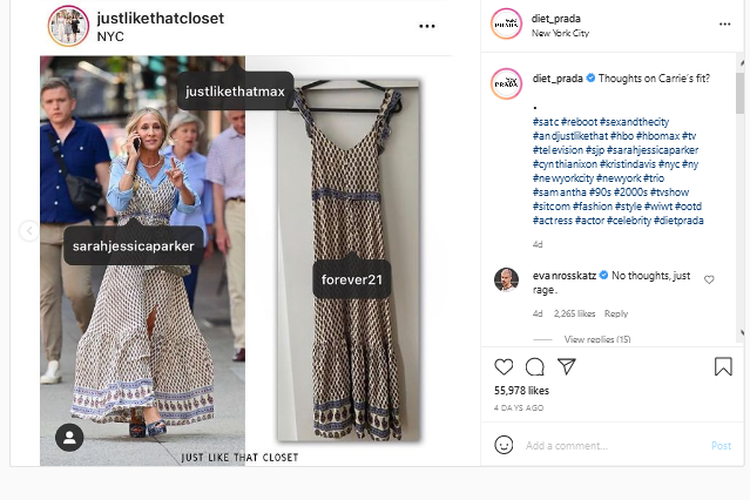Open the forever21 photo tag
Viewport: 750px width, 500px height.
pos(352,279)
